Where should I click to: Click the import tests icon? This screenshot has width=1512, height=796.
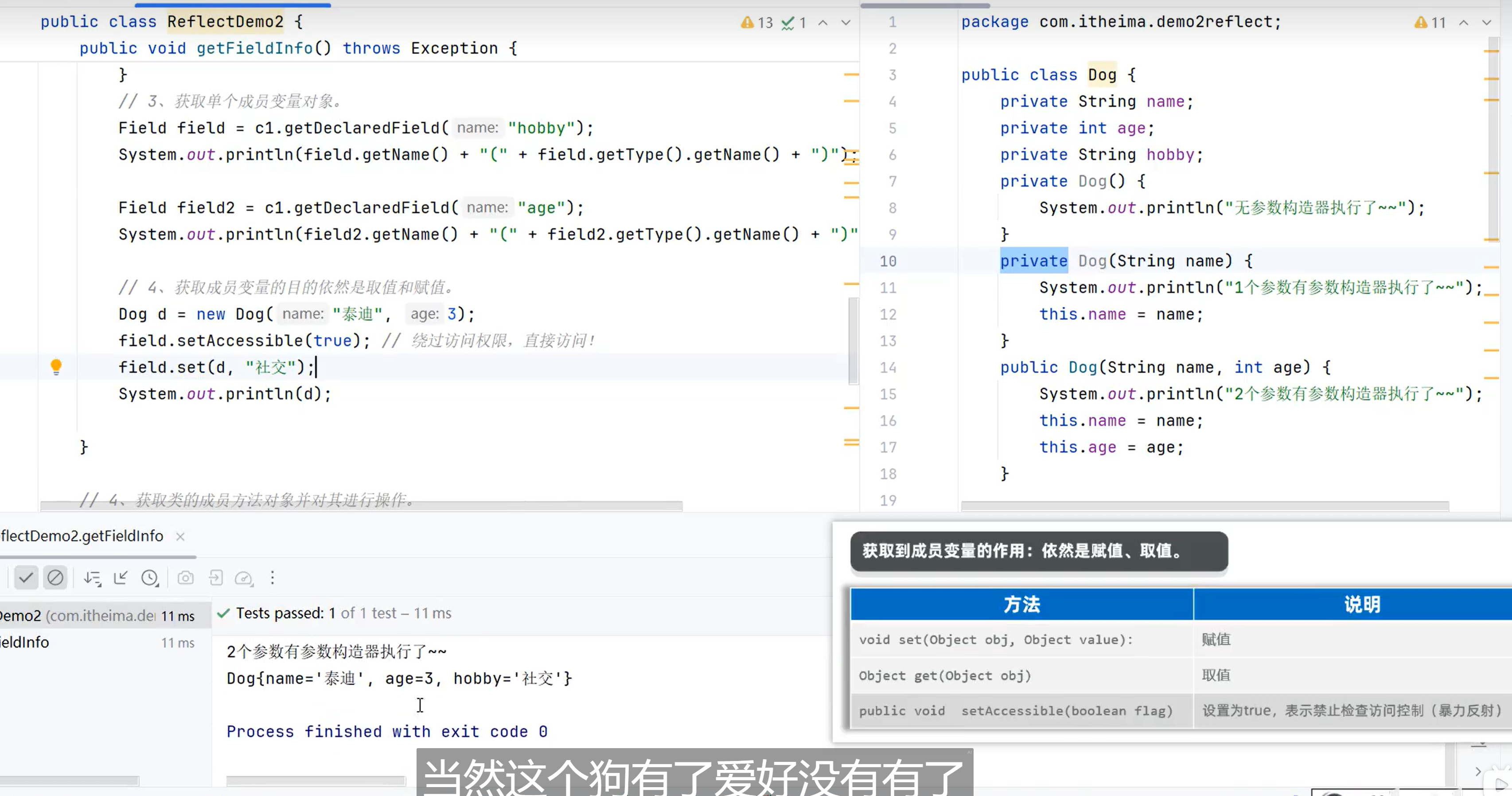click(215, 577)
